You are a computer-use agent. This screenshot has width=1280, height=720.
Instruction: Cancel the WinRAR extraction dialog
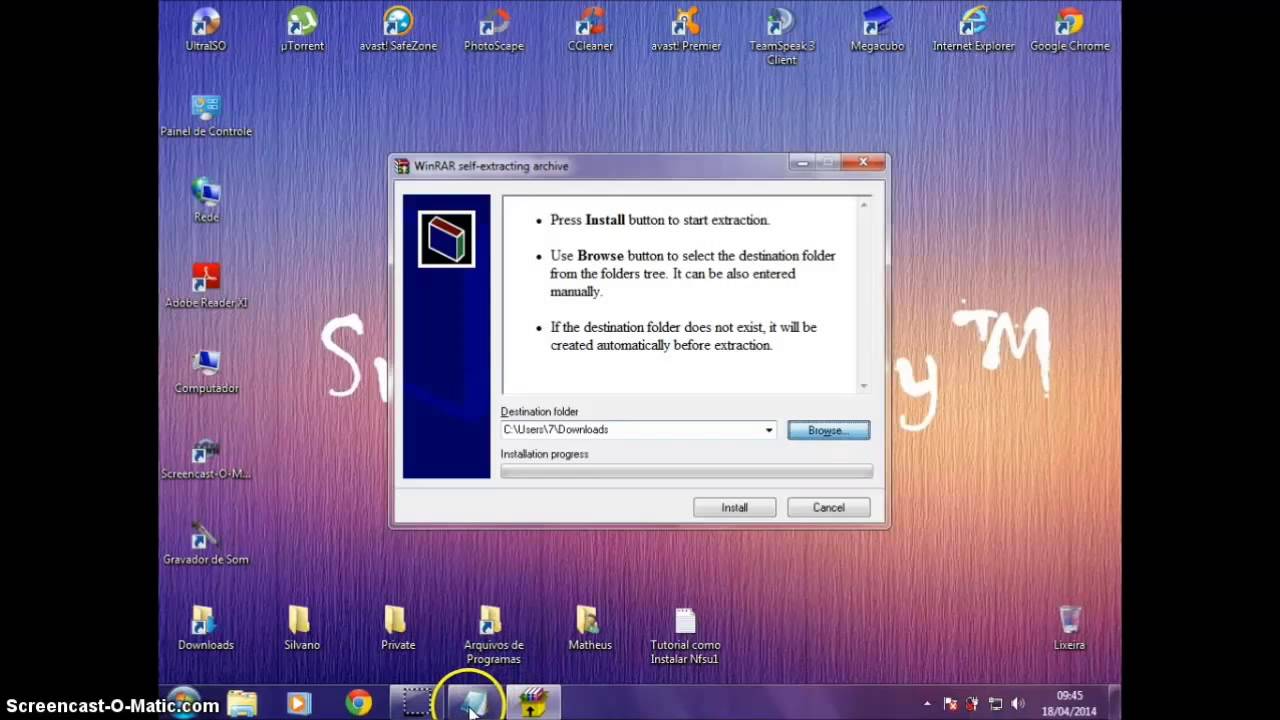tap(828, 508)
